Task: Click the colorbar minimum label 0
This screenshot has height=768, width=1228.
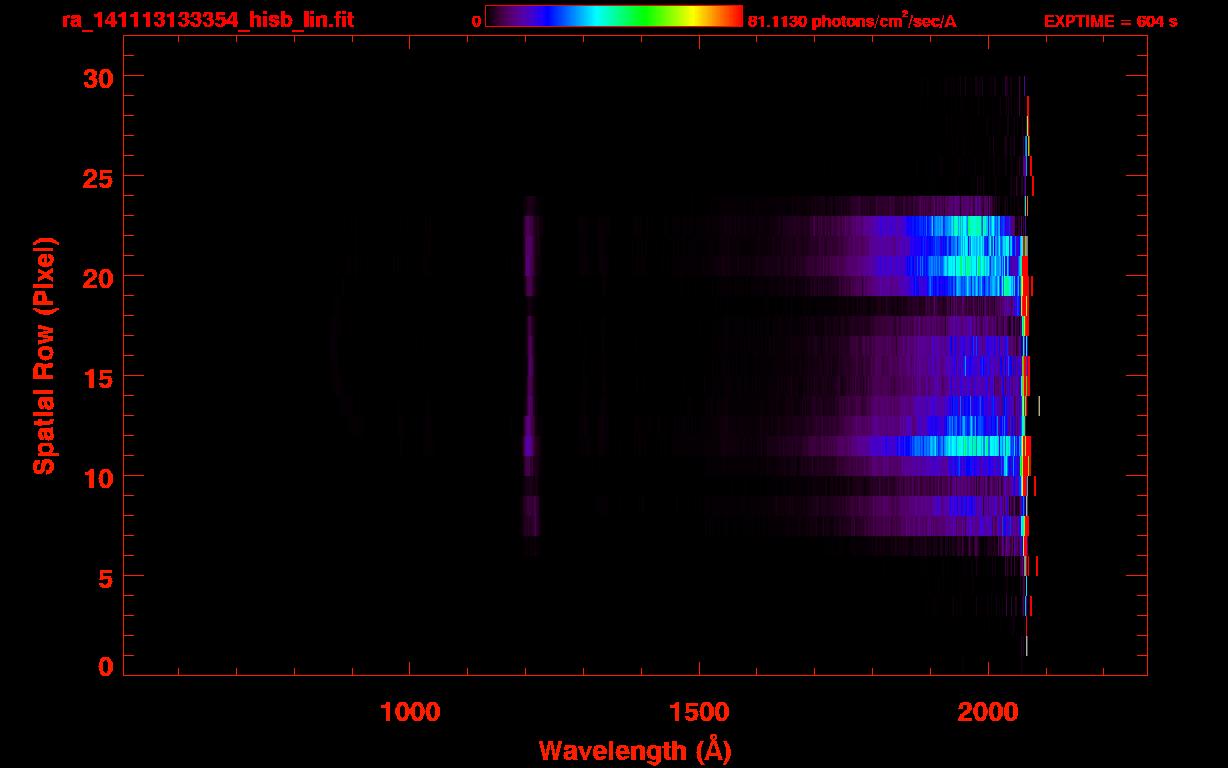Action: point(476,21)
